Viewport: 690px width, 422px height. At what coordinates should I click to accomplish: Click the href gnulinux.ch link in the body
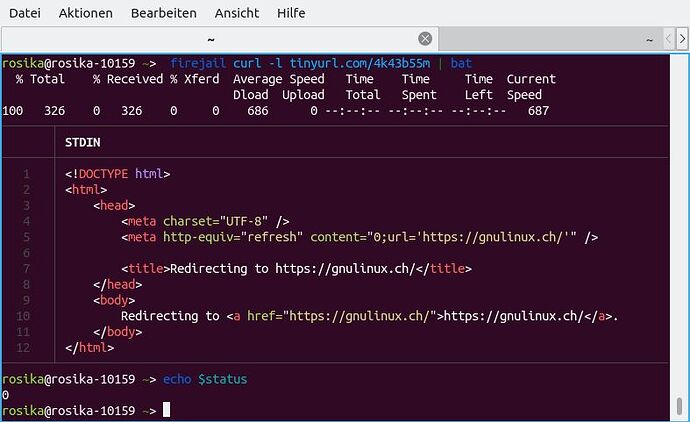(360, 316)
